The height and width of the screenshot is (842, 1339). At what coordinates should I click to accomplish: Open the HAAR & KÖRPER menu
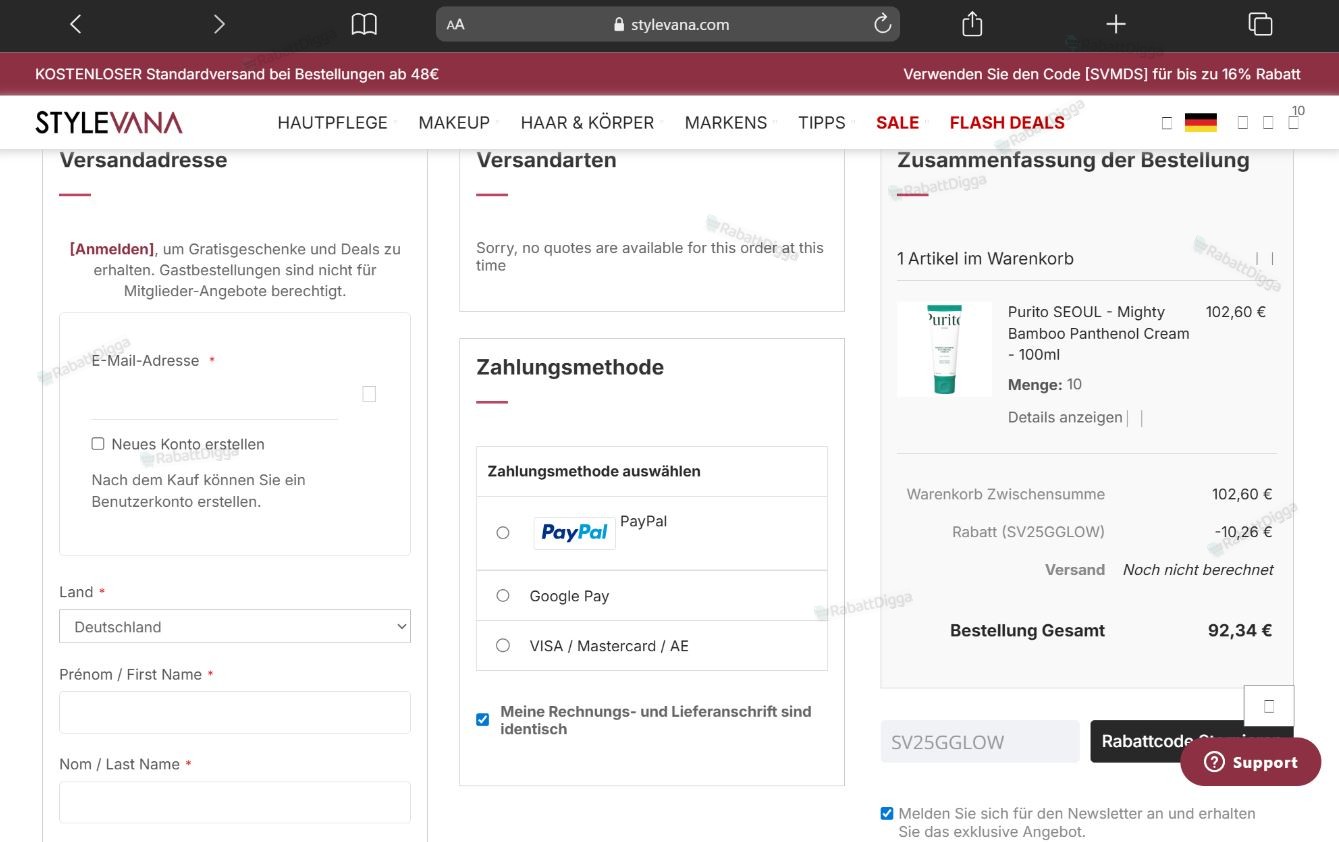click(x=587, y=123)
